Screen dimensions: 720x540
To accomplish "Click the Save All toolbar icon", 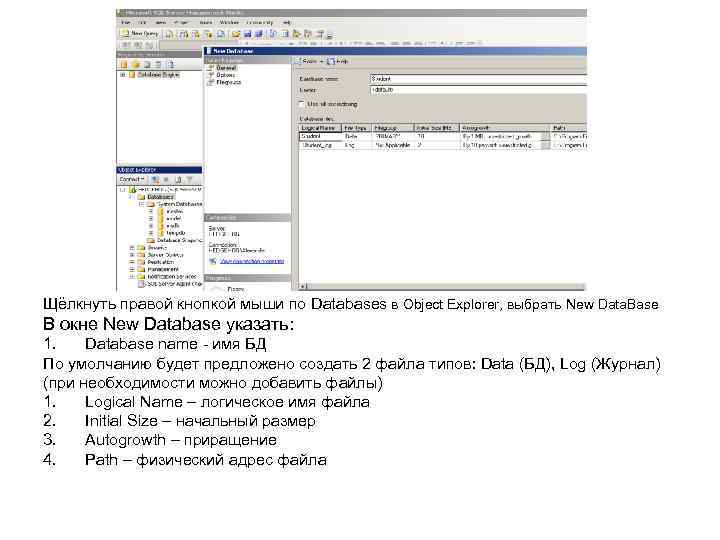I will point(259,34).
